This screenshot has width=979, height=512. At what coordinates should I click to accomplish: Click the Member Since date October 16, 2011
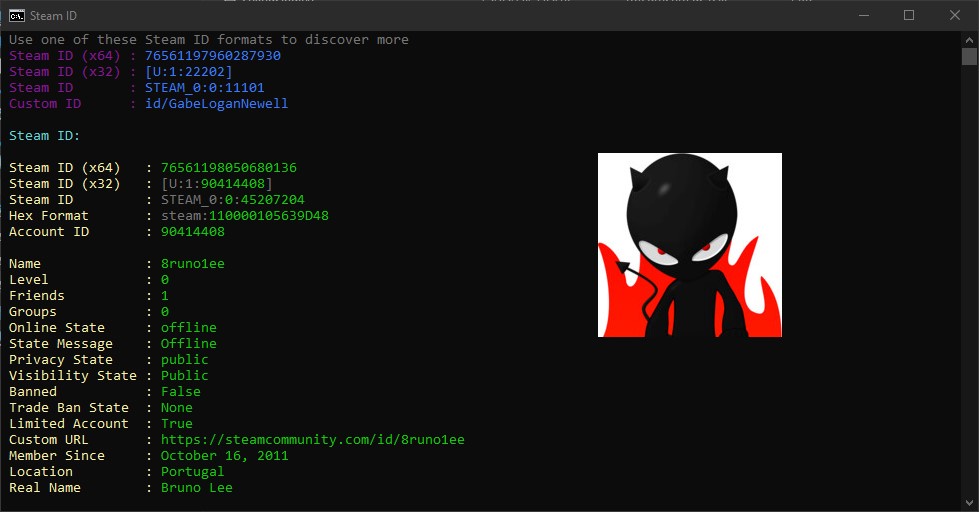225,456
